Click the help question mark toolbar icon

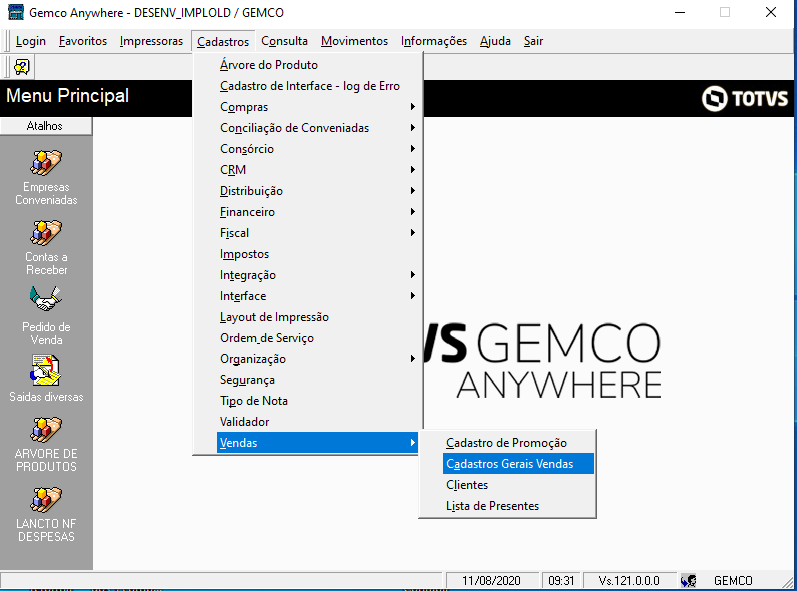click(x=22, y=67)
